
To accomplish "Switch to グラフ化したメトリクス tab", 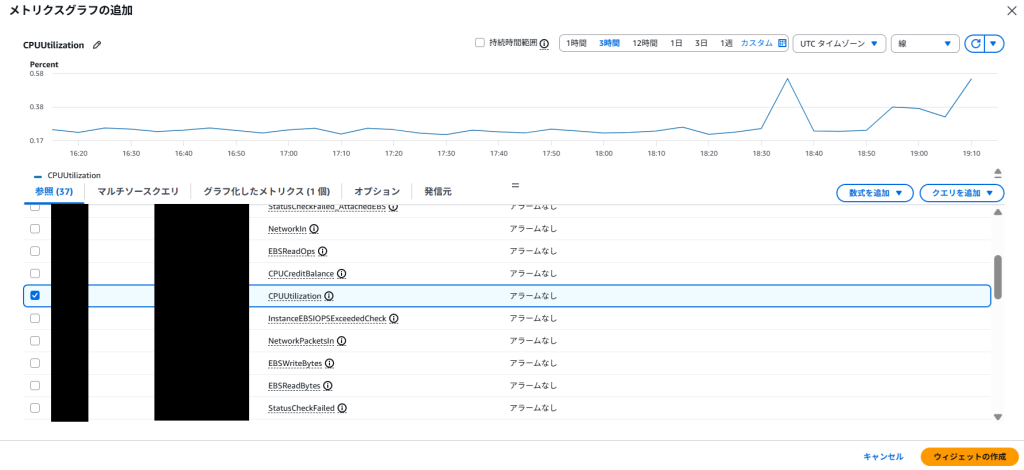I will point(266,191).
